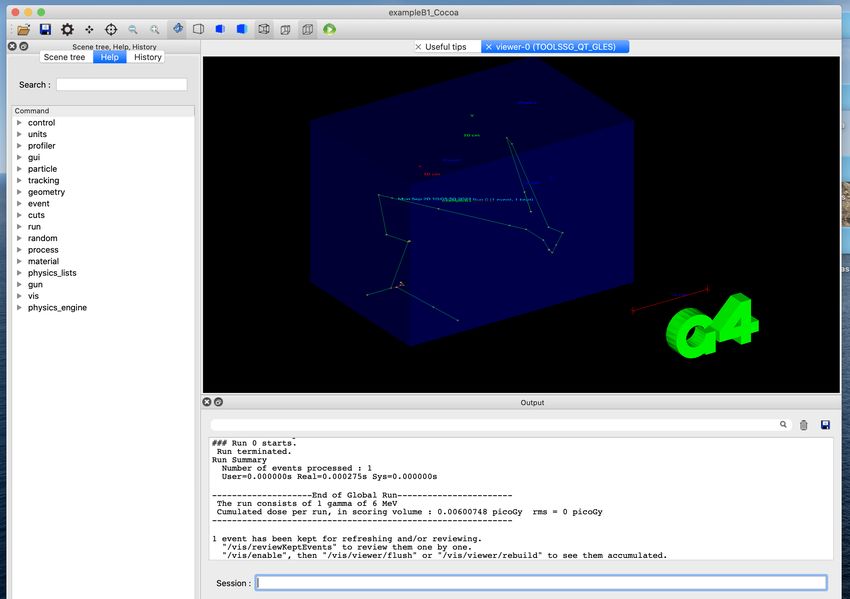This screenshot has width=850, height=599.
Task: Close the Scene tree dock panel
Action: (x=12, y=46)
